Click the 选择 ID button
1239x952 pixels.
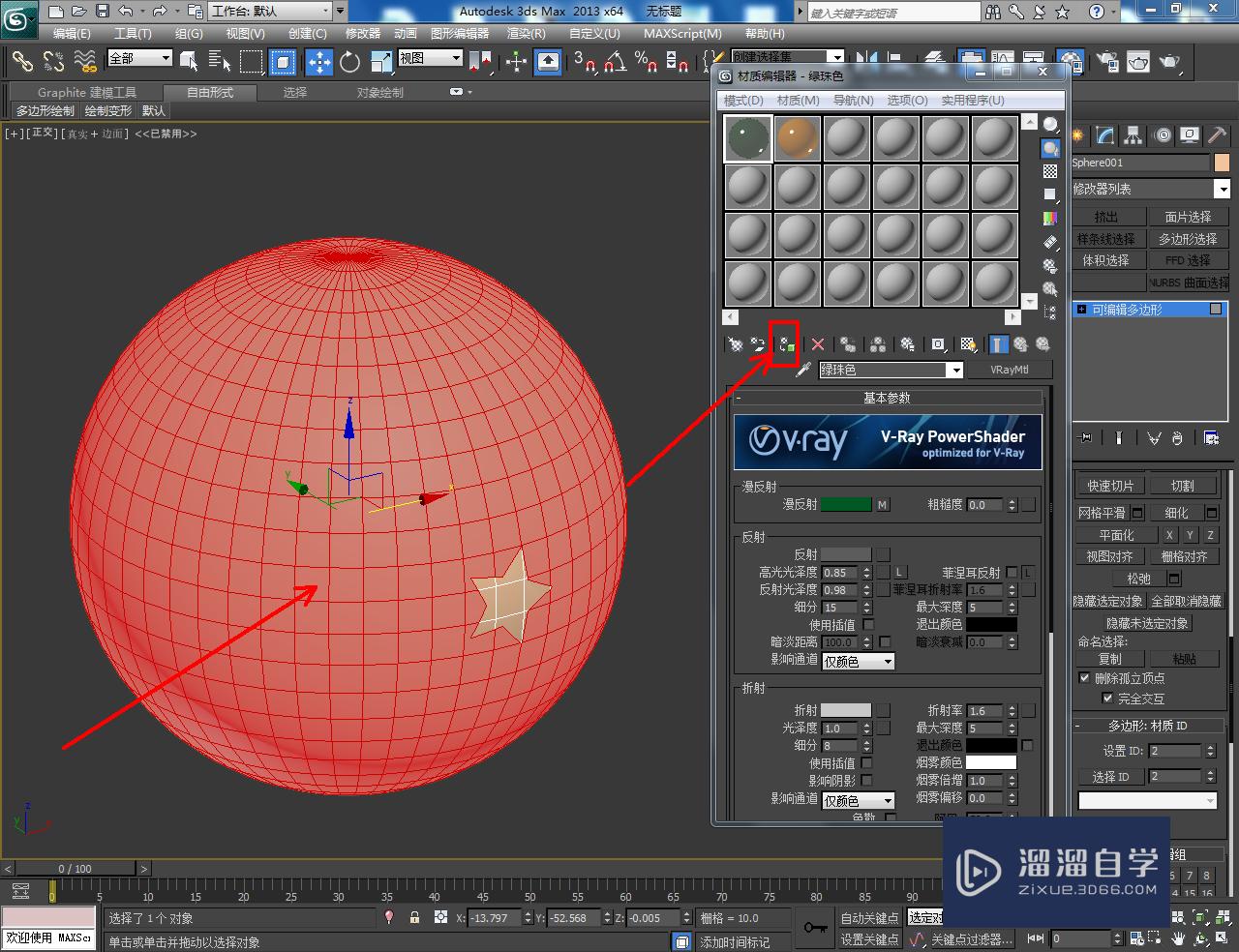(x=1111, y=777)
